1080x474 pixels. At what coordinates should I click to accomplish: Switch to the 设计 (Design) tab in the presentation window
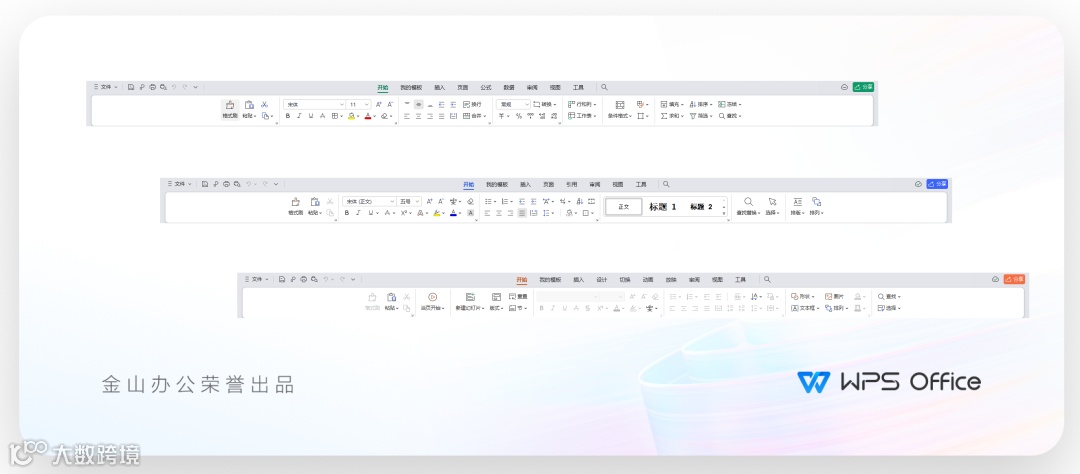[601, 280]
